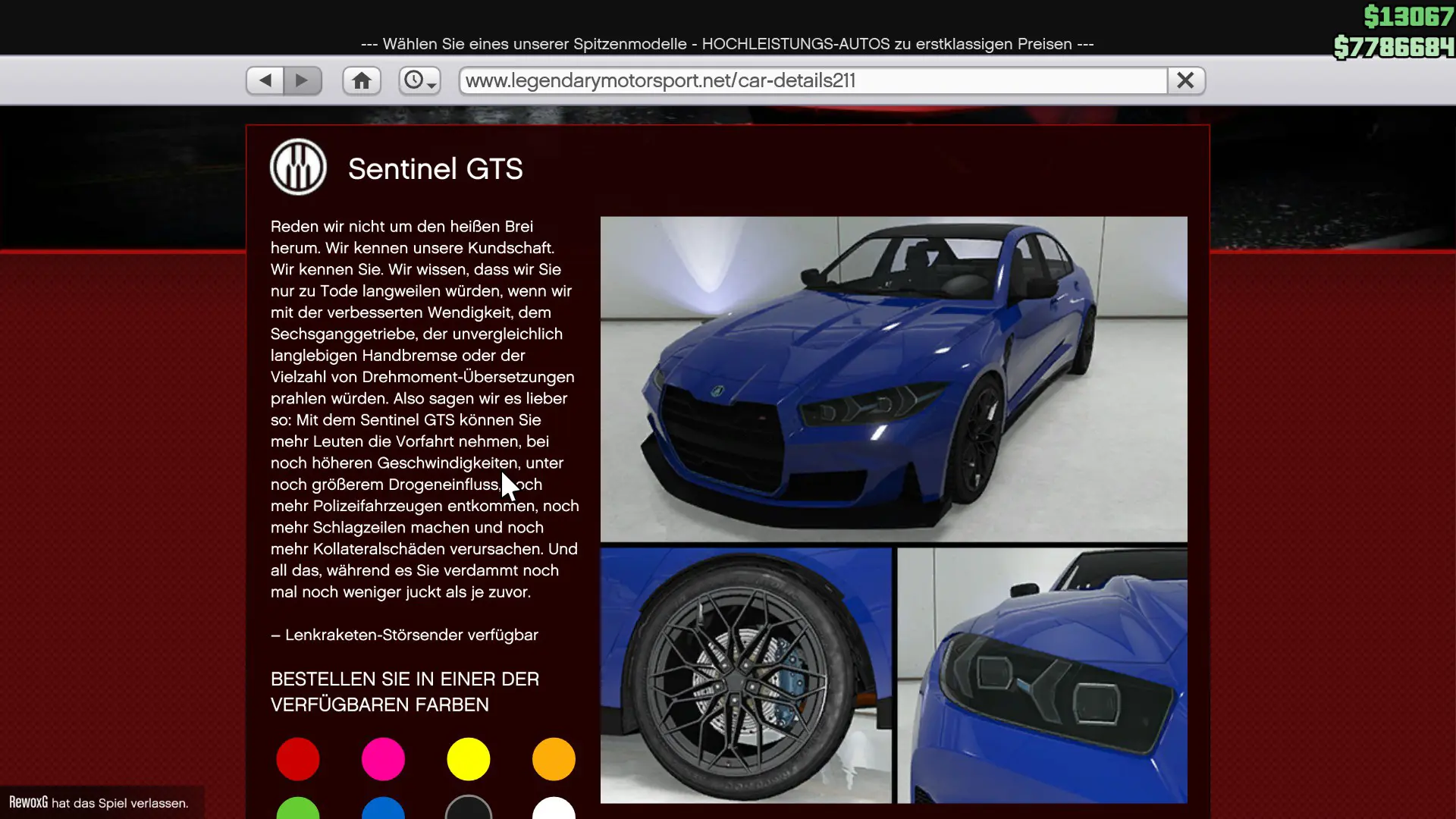
Task: Open the large Sentinel GTS front image
Action: (x=893, y=379)
